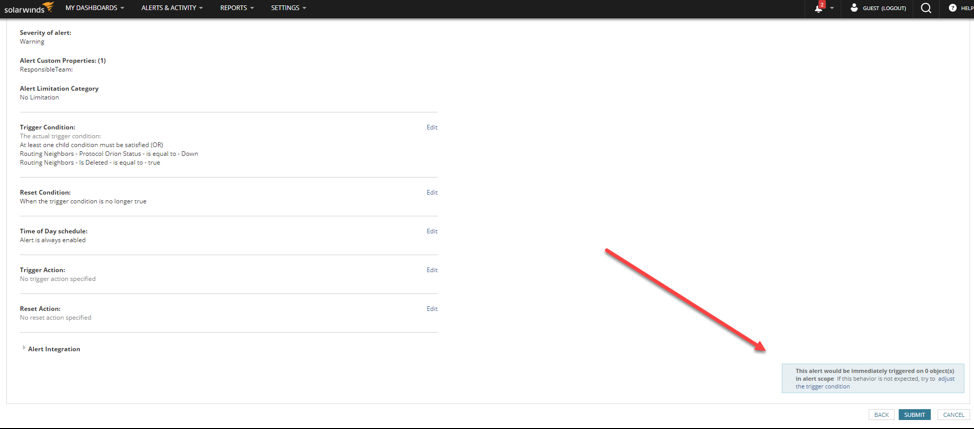Select the 'Alert Limitation Category' heading
Screen dimensions: 974x429
[59, 89]
